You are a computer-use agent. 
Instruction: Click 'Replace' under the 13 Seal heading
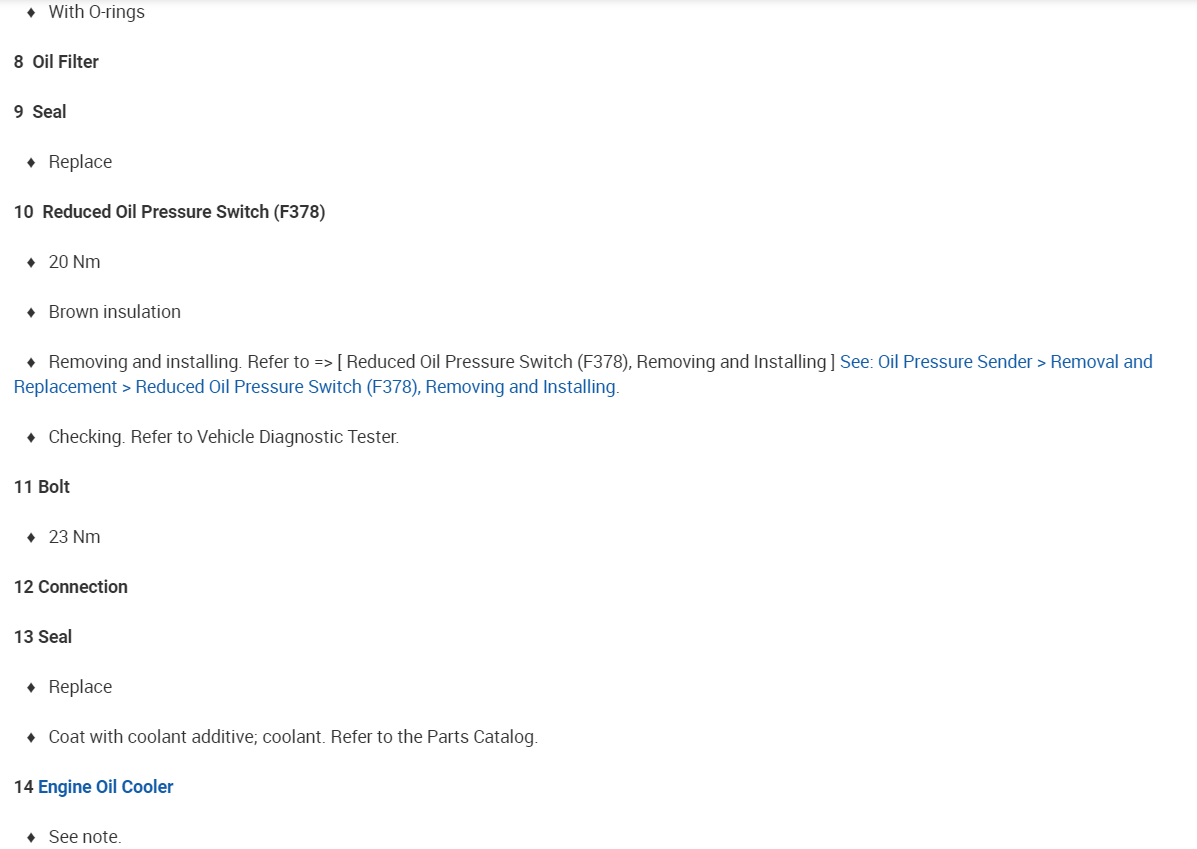tap(80, 687)
